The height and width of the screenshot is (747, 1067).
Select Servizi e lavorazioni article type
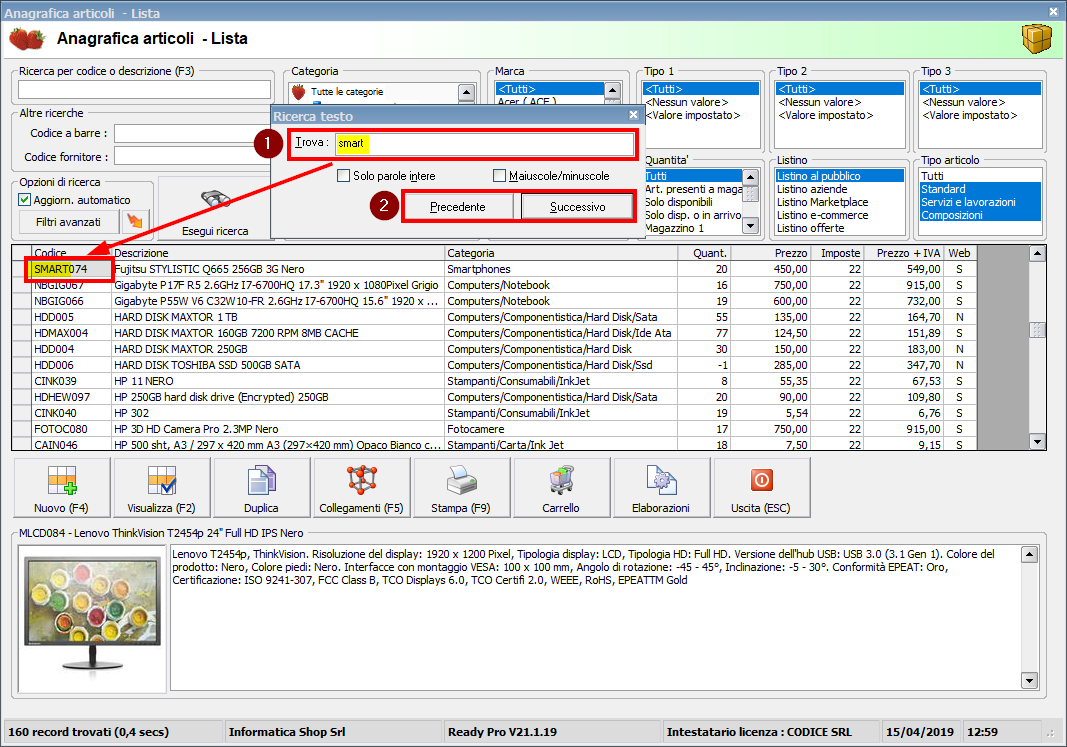[x=980, y=202]
